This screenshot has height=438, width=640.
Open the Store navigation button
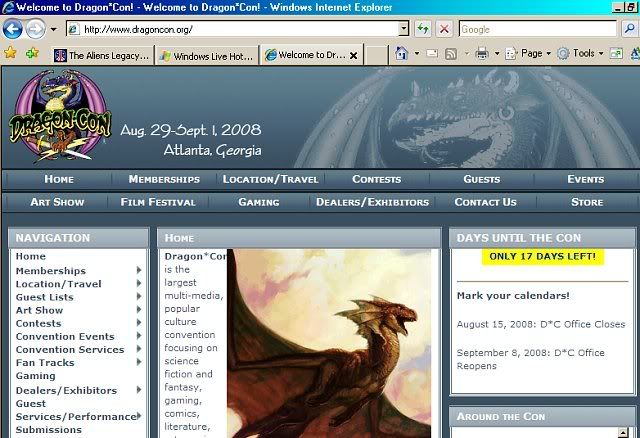pos(587,202)
